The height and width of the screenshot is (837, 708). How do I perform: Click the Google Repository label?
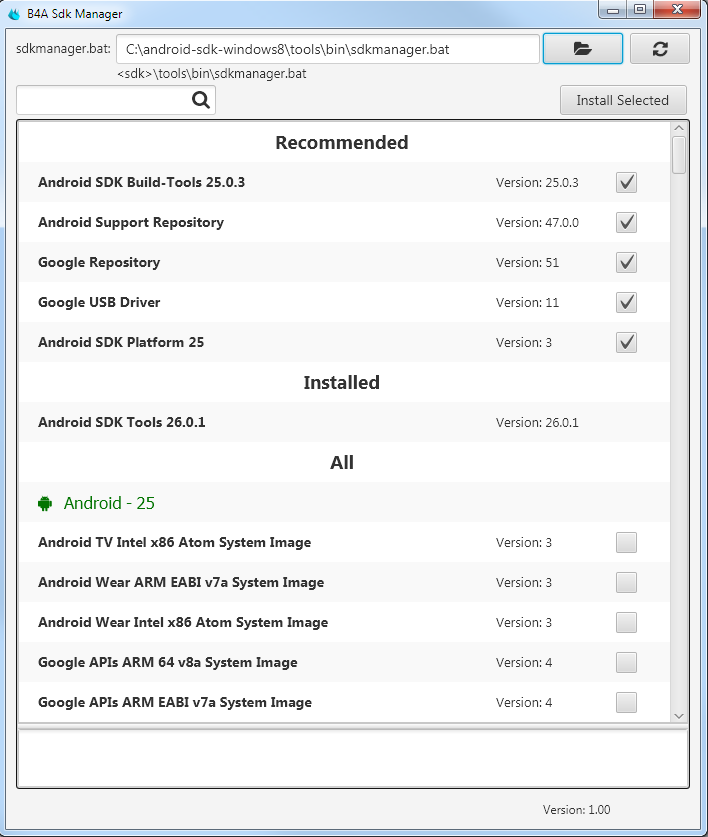[x=99, y=263]
